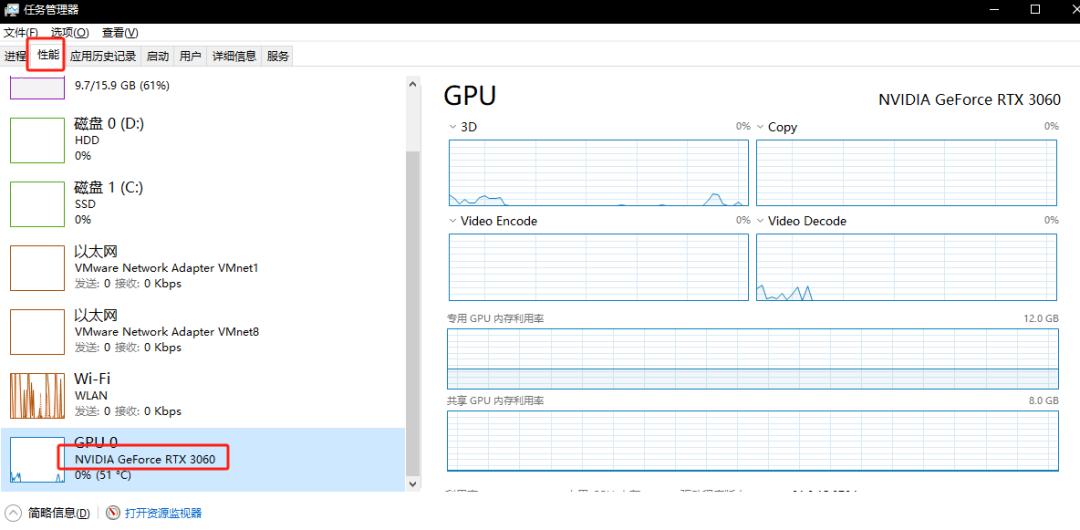Viewport: 1080px width, 530px height.
Task: Click the 磁盘 1 (C:) label
Action: [x=108, y=188]
